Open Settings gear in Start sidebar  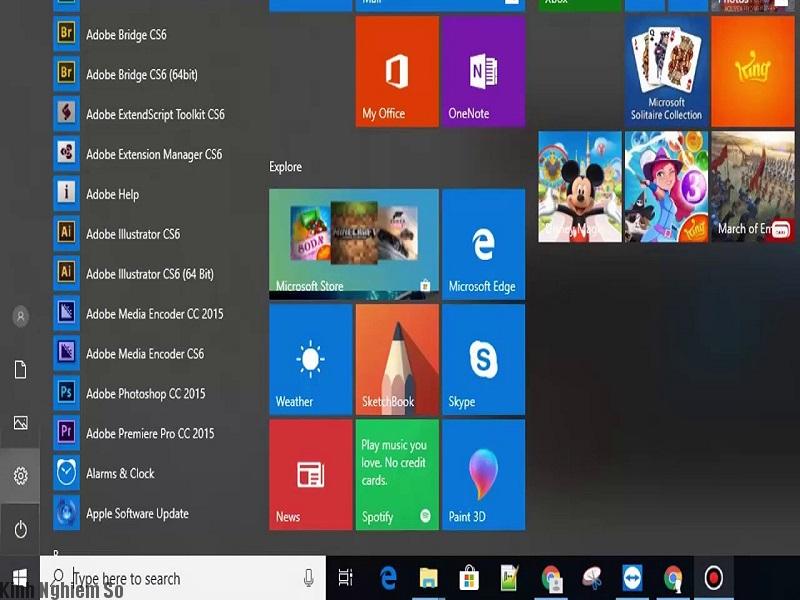click(x=20, y=476)
